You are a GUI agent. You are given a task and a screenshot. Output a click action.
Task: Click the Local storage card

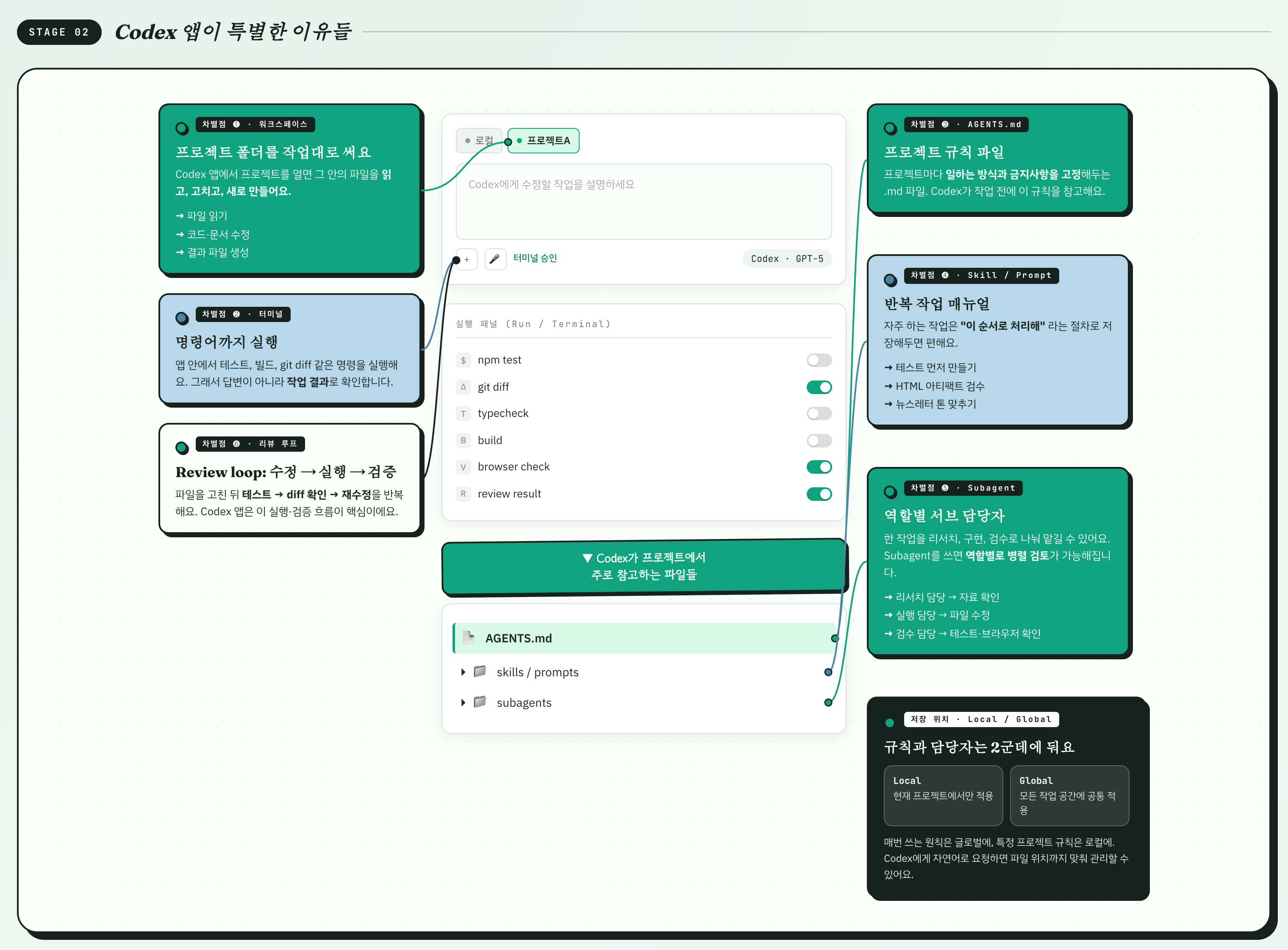(x=944, y=796)
